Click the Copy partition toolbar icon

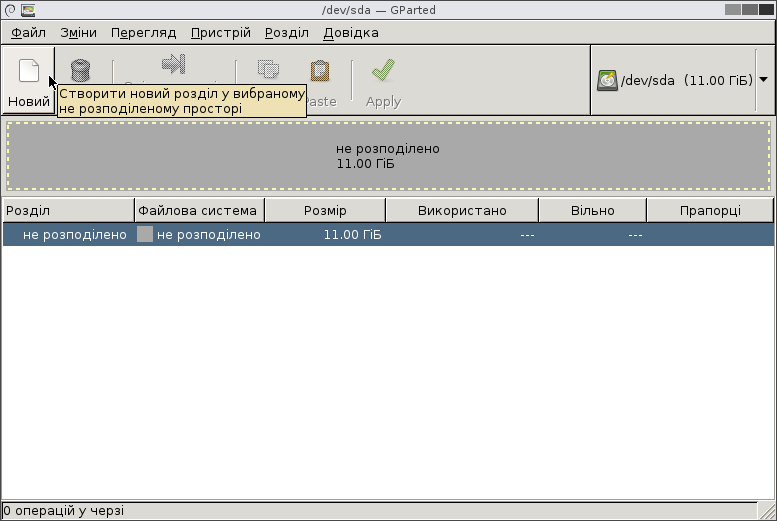[267, 70]
